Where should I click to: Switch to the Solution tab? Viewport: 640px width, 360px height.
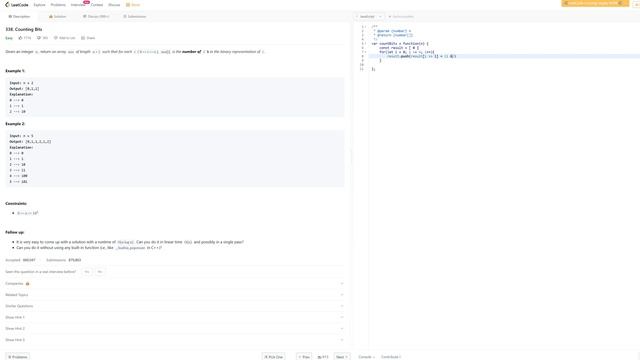(x=58, y=17)
